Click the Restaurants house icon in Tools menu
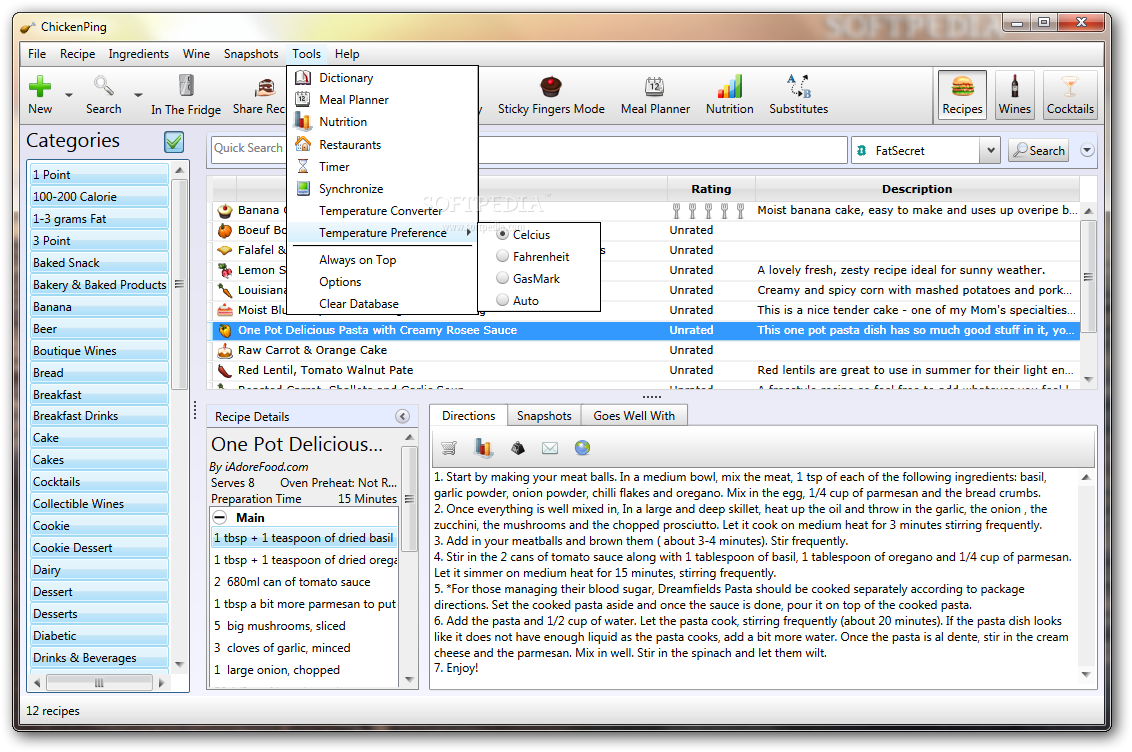 303,144
